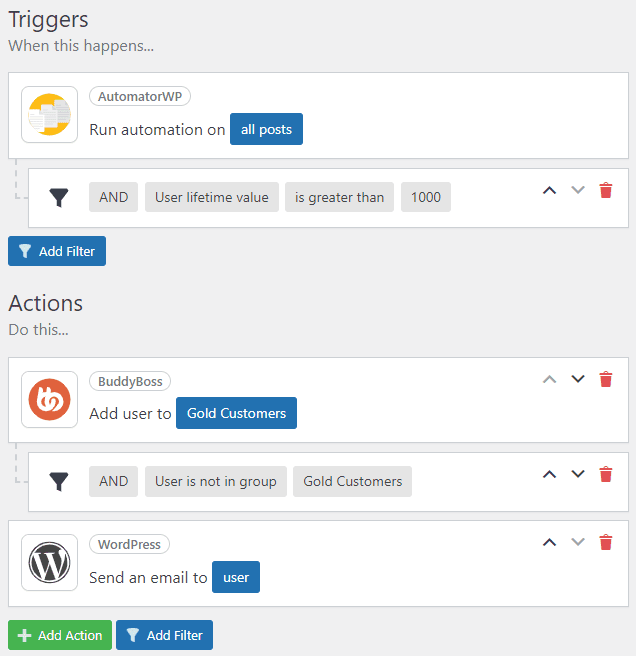Click the green Add Action button
Viewport: 636px width, 656px height.
coord(60,635)
